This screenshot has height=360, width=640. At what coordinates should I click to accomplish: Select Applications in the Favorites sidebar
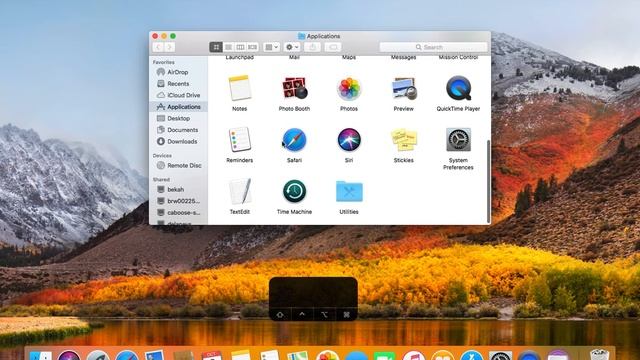pos(178,107)
